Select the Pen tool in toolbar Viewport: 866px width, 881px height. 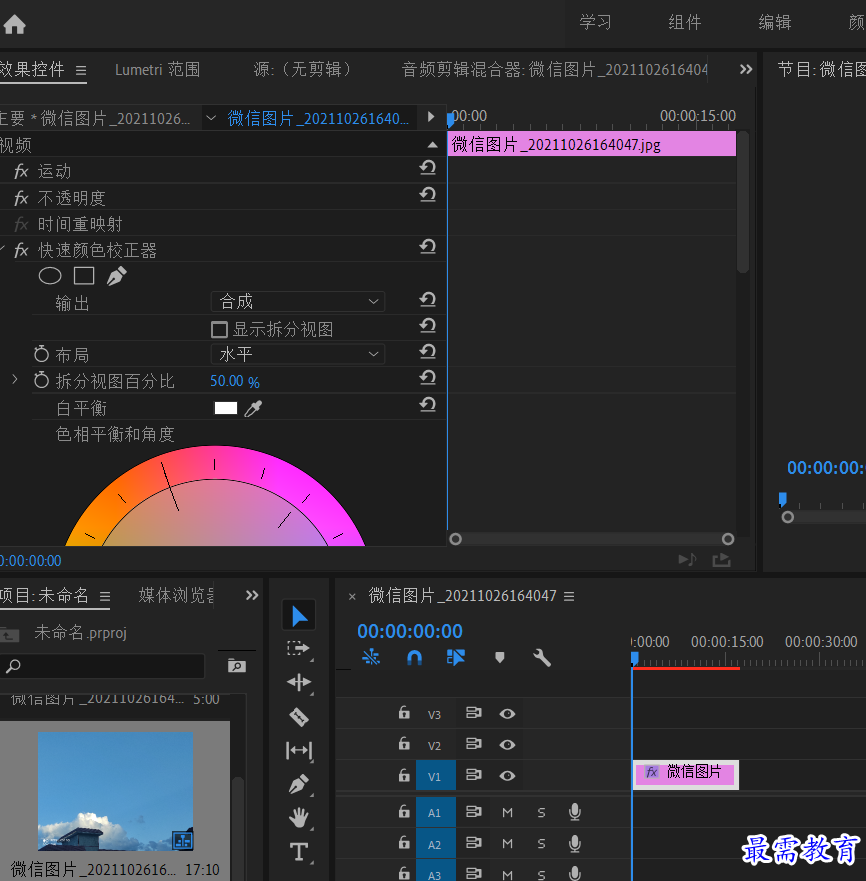tap(298, 784)
